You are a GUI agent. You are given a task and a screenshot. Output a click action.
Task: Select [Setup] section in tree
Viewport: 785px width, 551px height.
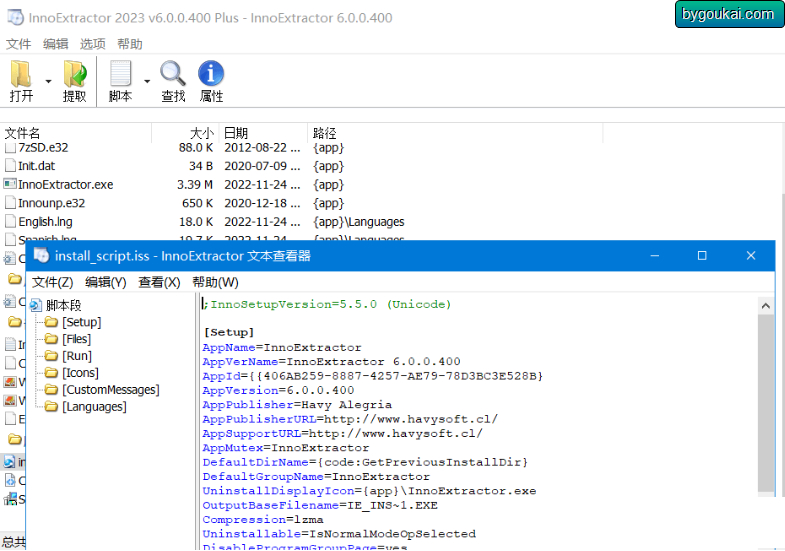tap(82, 322)
